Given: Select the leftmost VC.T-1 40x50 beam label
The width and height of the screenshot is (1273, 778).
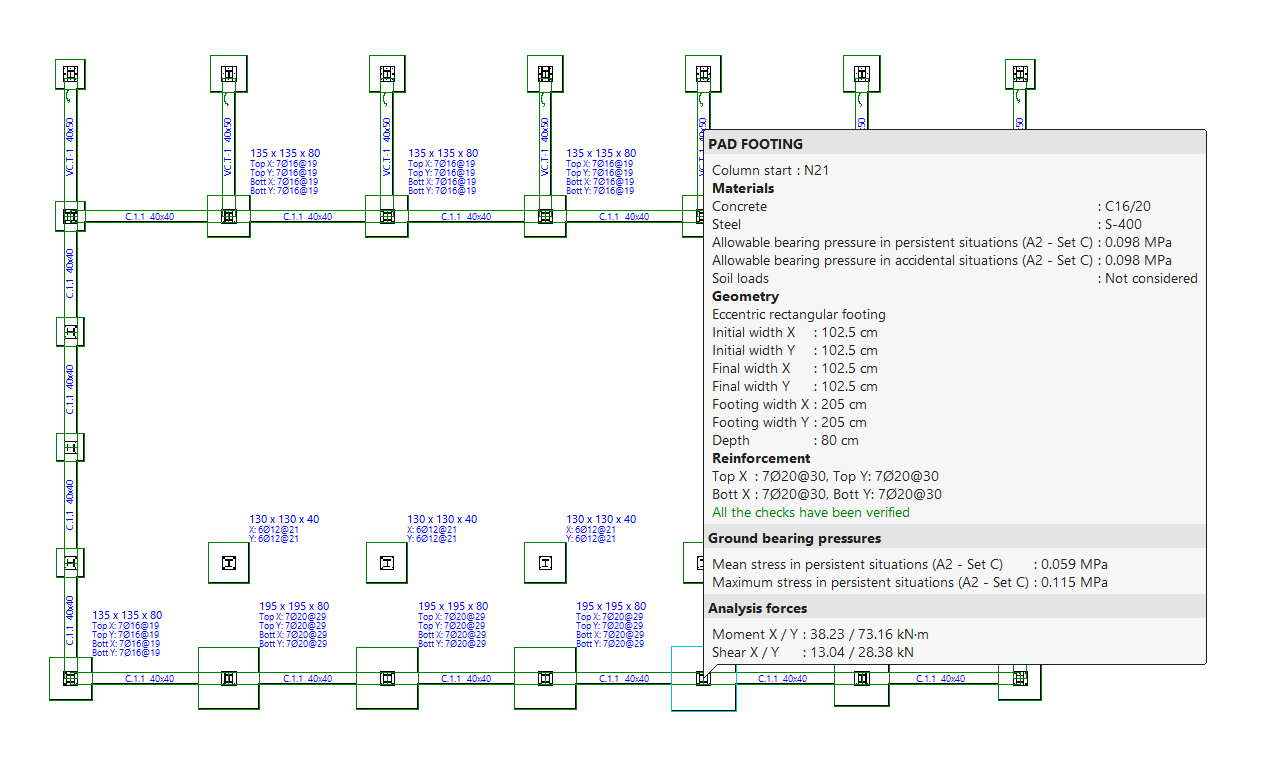Looking at the screenshot, I should (70, 147).
